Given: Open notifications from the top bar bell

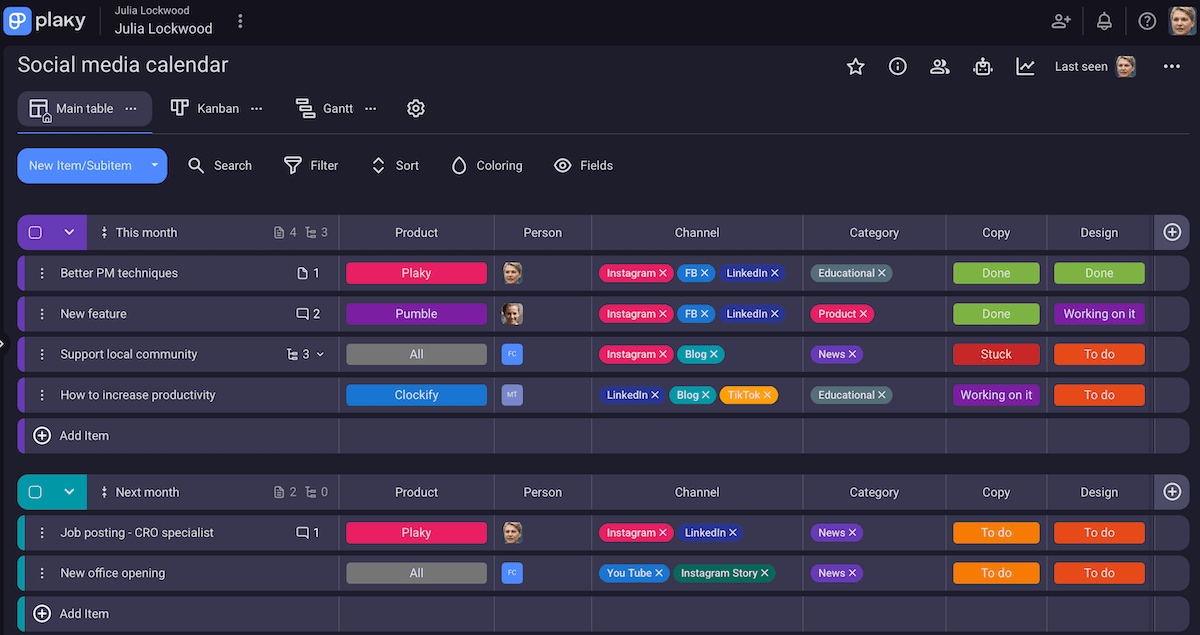Looking at the screenshot, I should [1104, 20].
